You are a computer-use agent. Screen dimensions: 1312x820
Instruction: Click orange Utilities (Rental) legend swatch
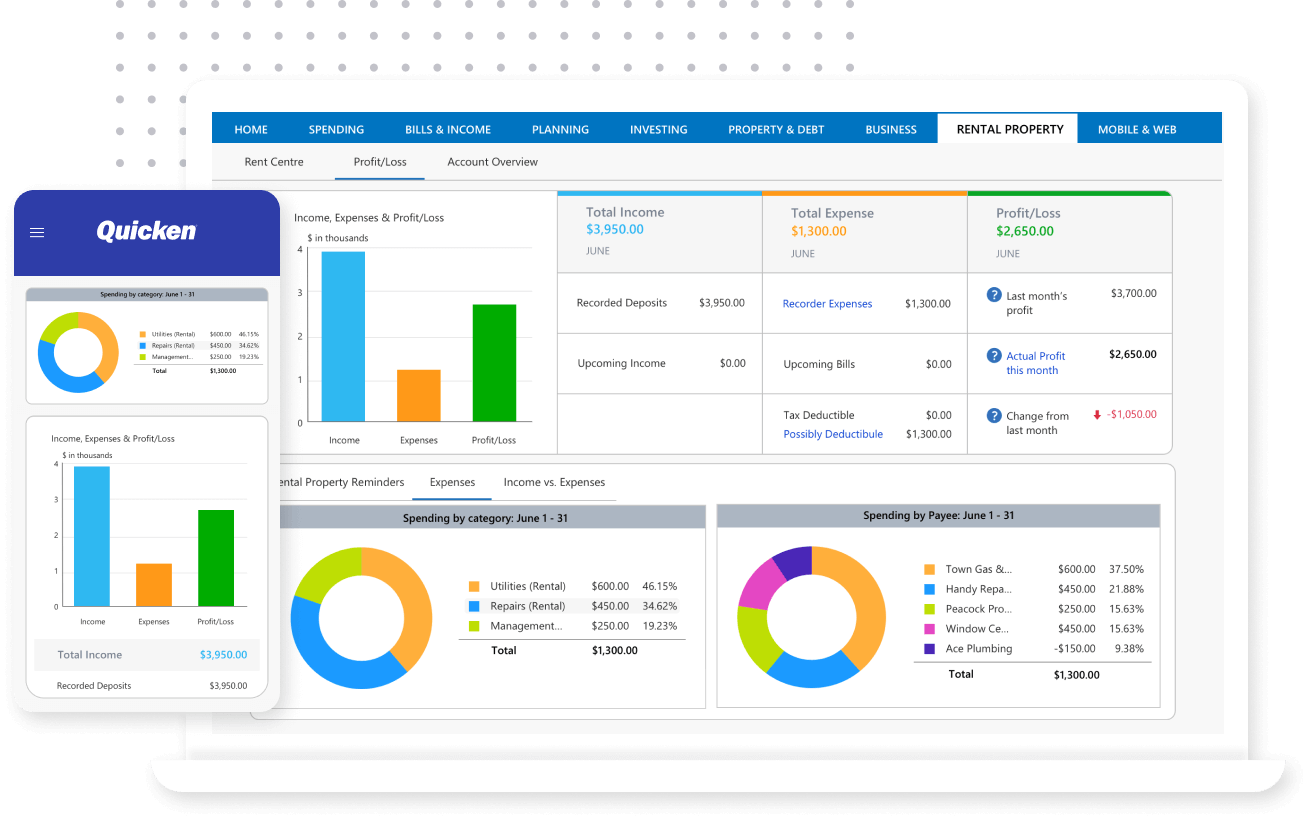473,587
